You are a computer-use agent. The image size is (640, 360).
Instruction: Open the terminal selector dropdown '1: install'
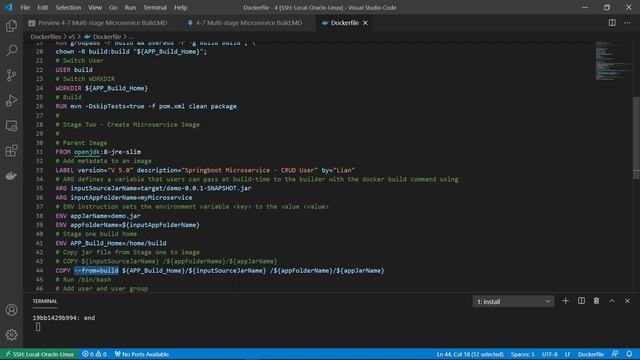pyautogui.click(x=513, y=301)
